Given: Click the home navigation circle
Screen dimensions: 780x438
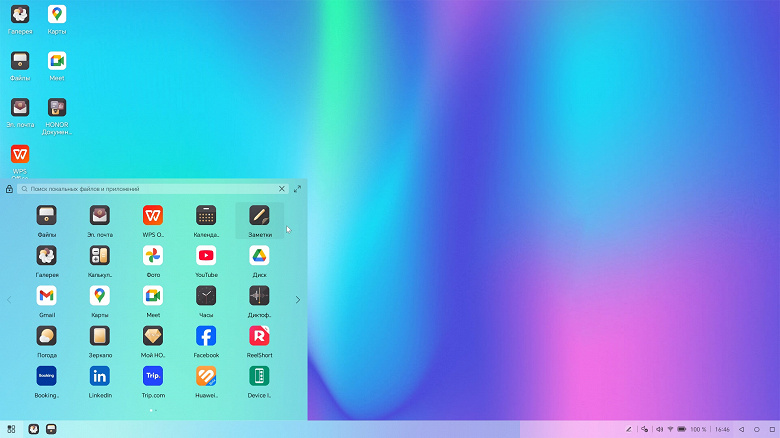Looking at the screenshot, I should (757, 429).
